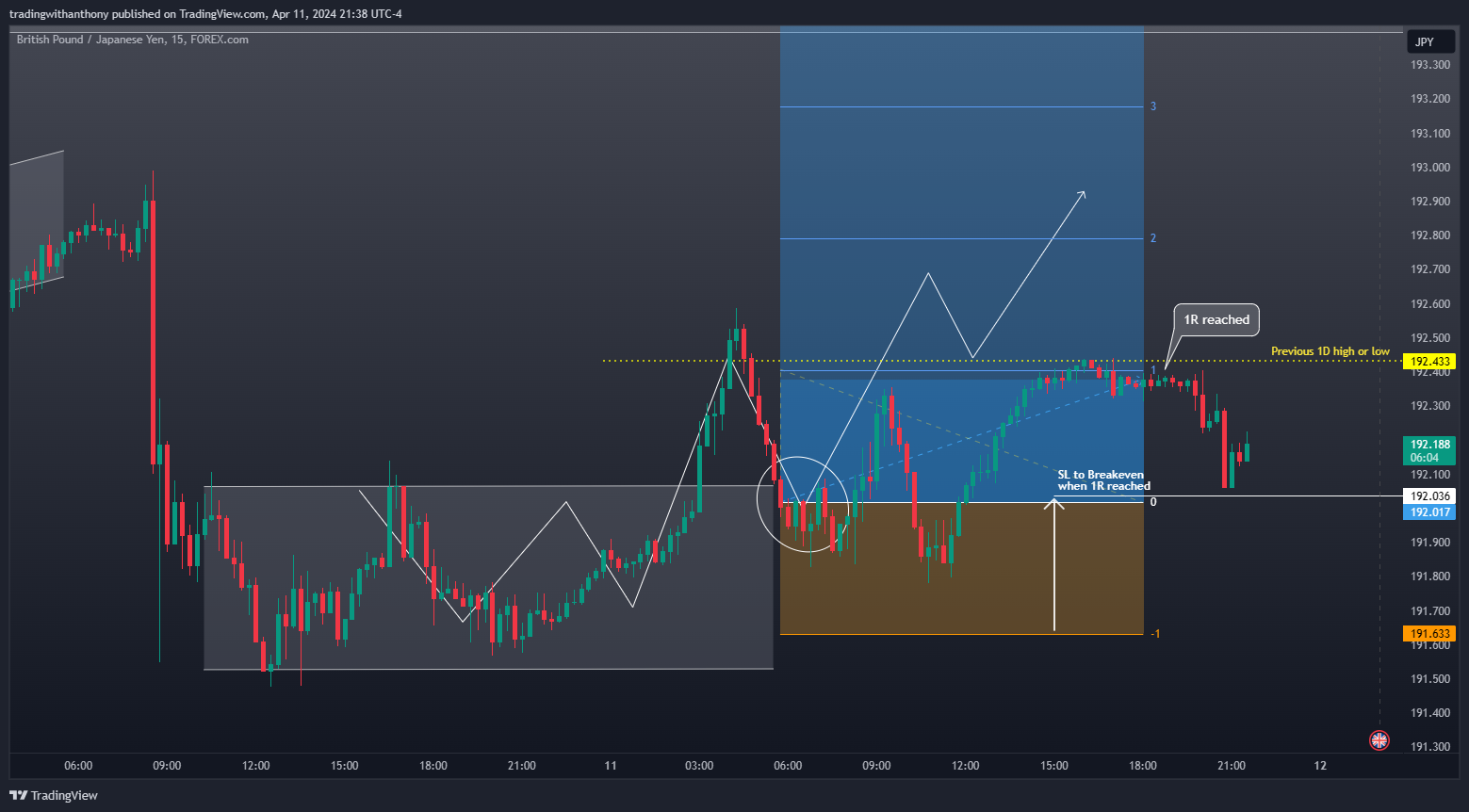Click the position tool level '-1' label

tap(1155, 634)
